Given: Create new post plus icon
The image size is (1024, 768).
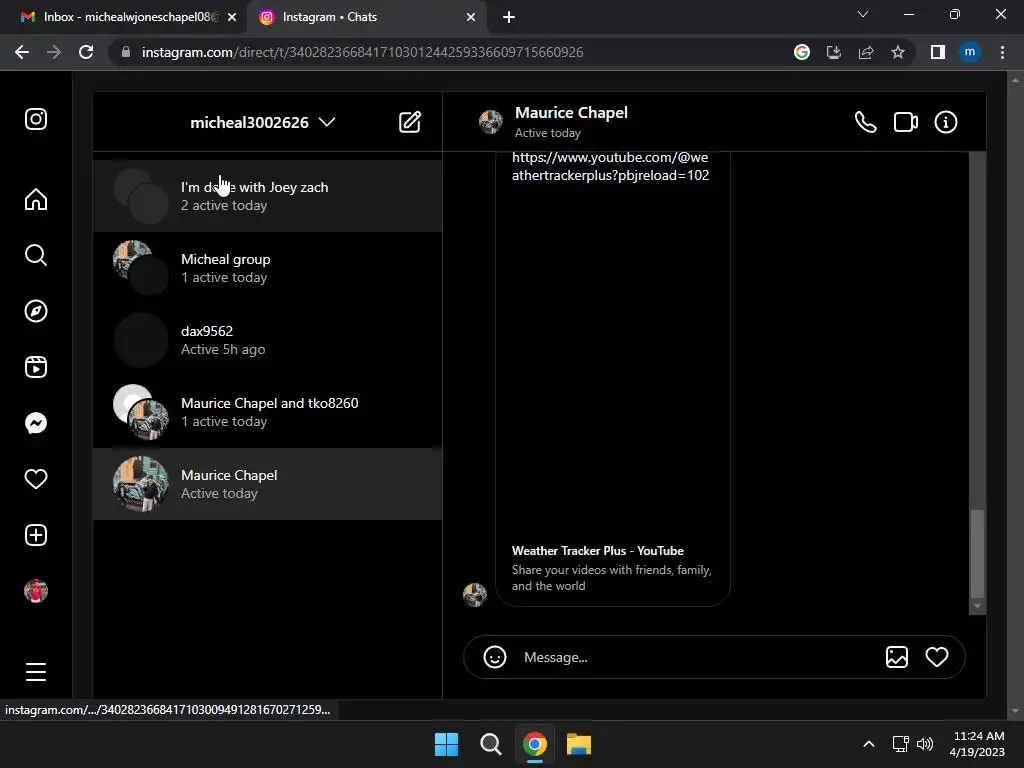Looking at the screenshot, I should (x=36, y=535).
